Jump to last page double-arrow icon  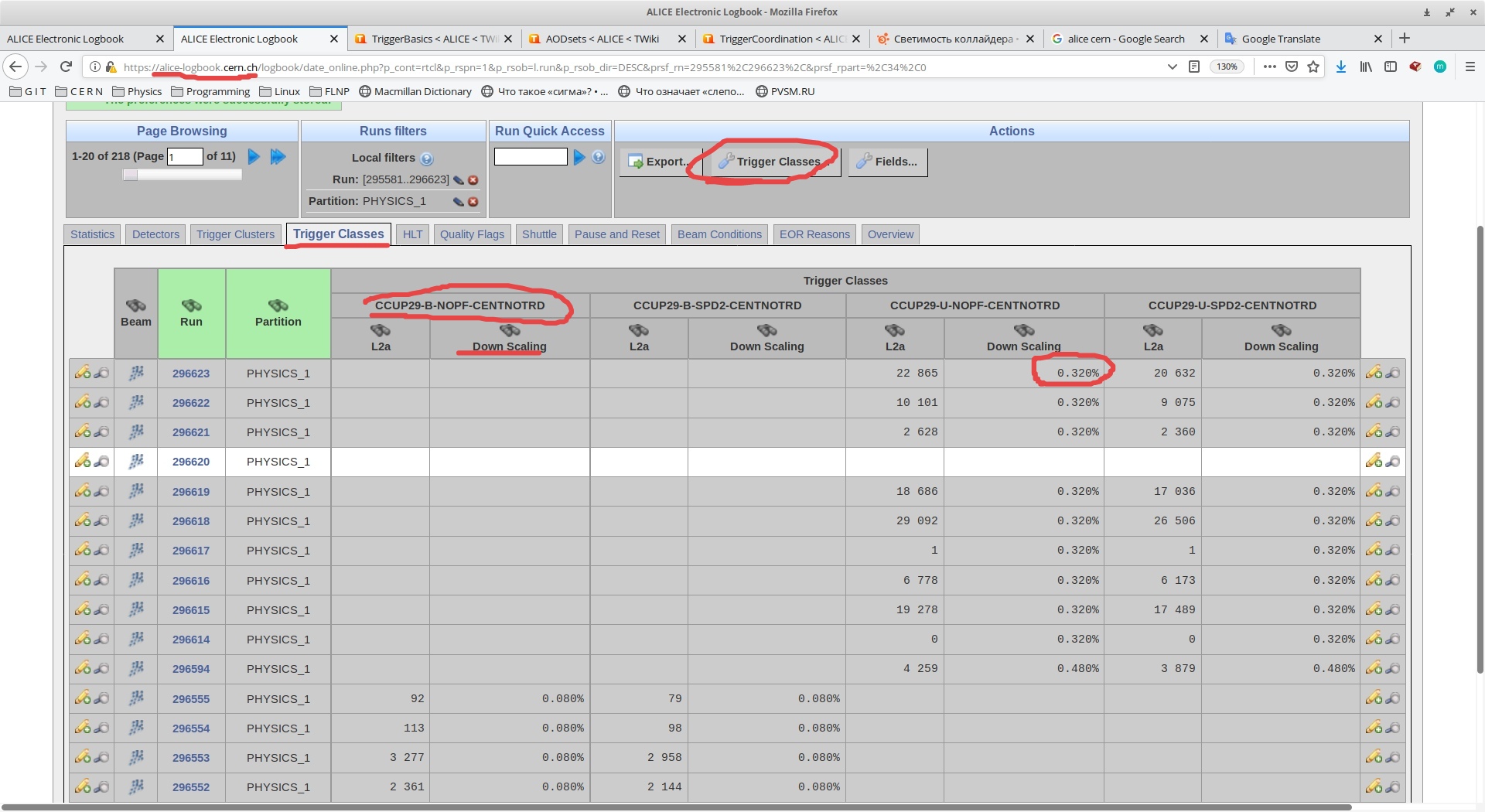pyautogui.click(x=278, y=157)
